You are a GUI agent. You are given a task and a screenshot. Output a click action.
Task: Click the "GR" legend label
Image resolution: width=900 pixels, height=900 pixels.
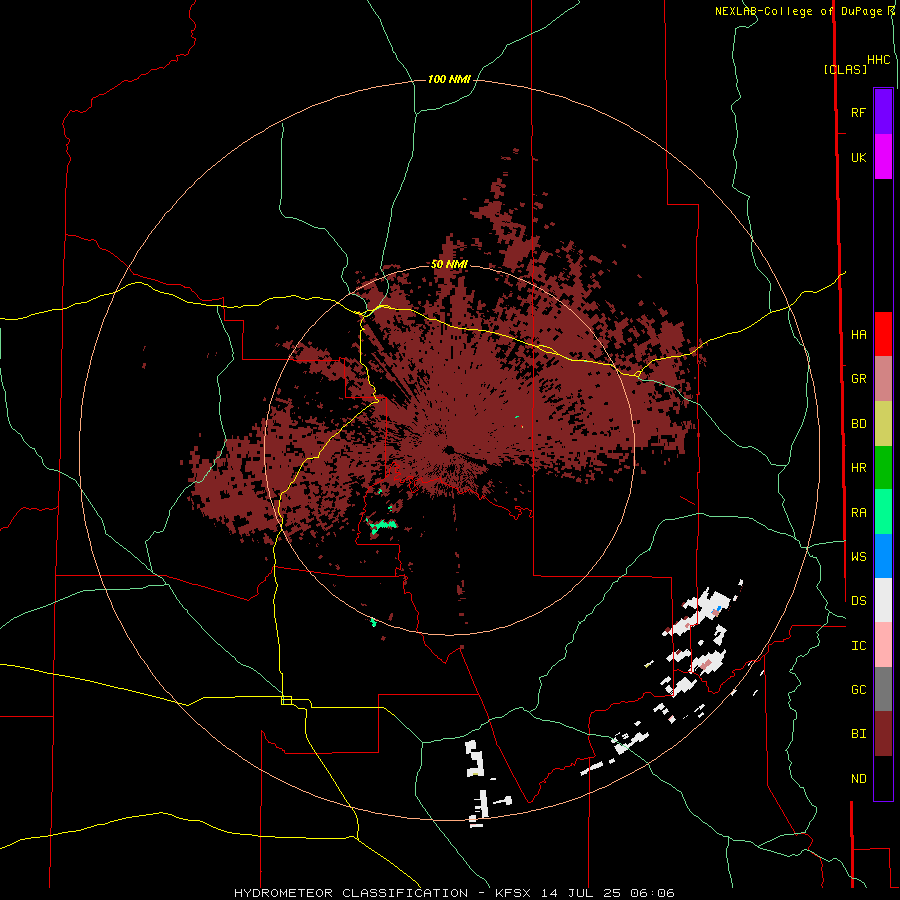(x=858, y=379)
